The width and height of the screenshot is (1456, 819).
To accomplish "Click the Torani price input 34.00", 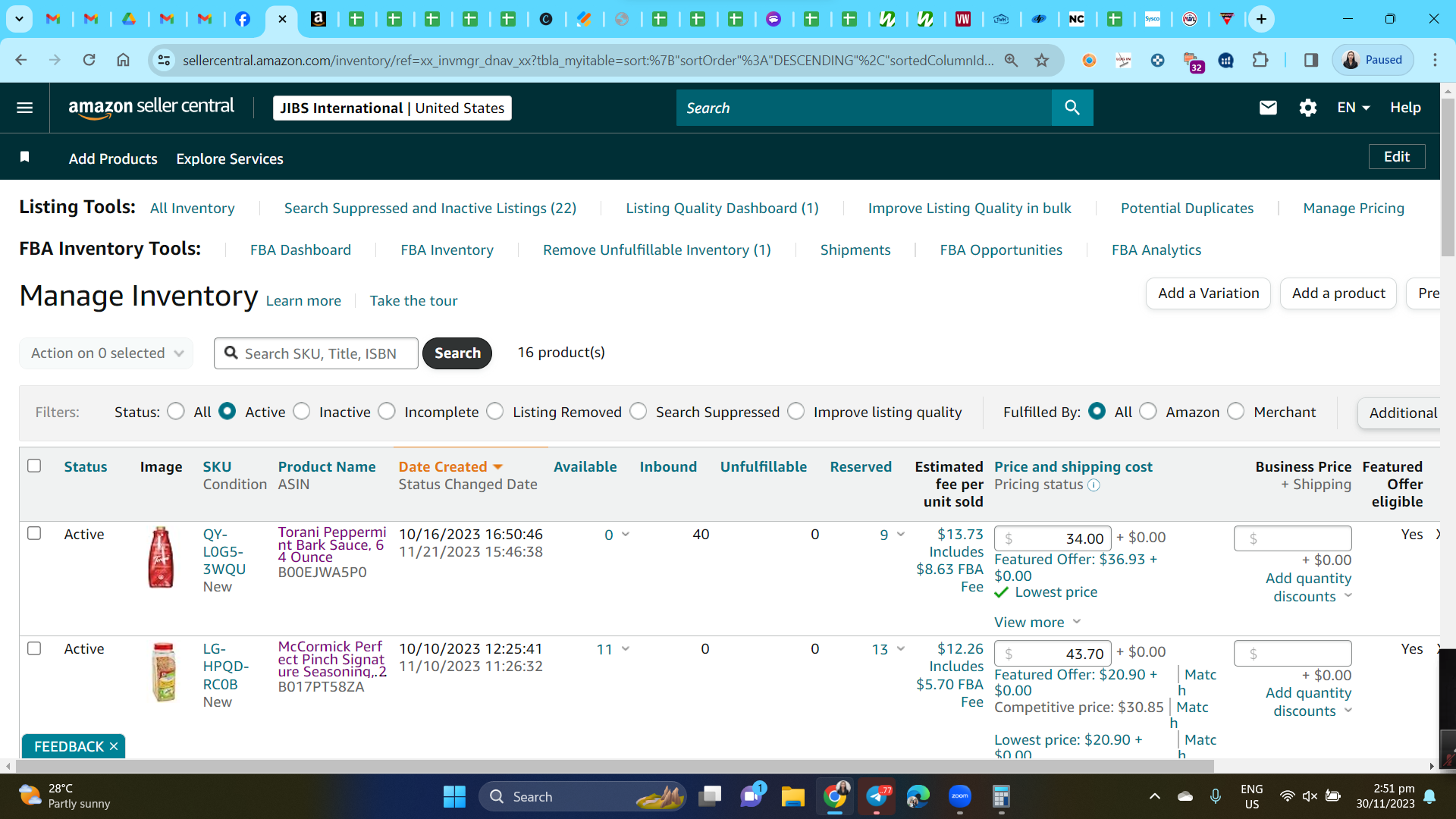I will pyautogui.click(x=1053, y=538).
